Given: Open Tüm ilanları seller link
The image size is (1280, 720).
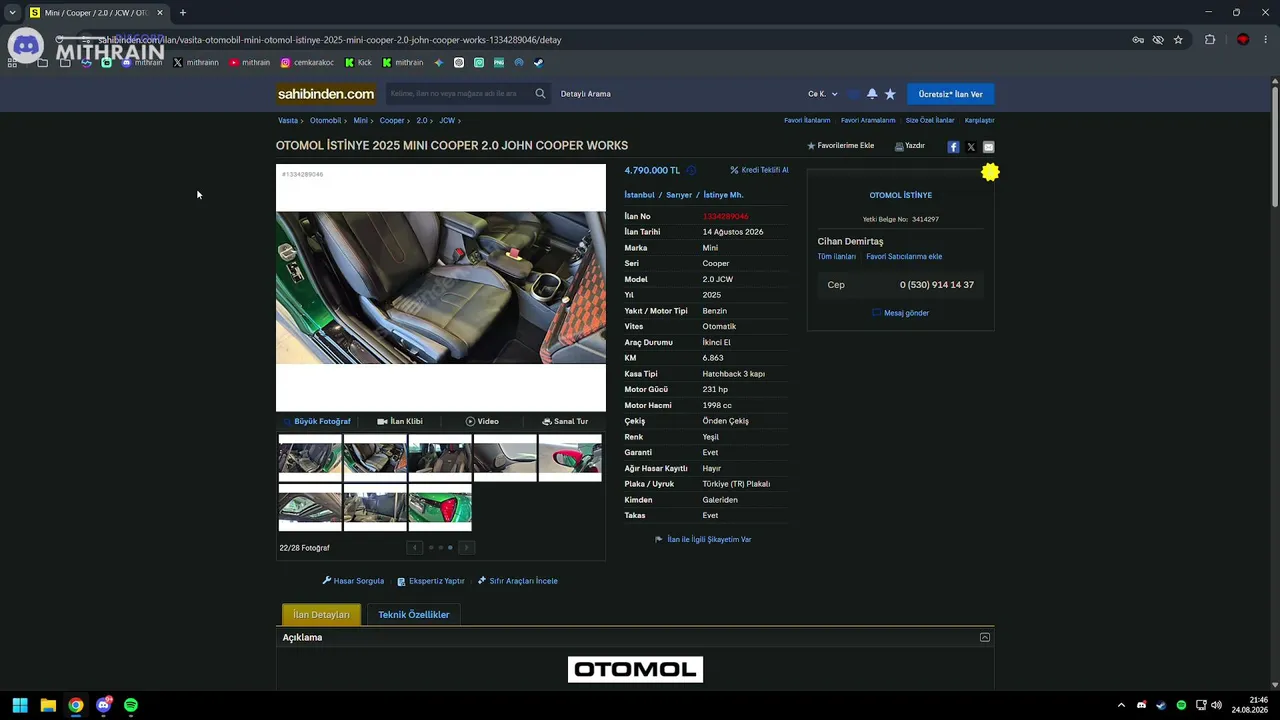Looking at the screenshot, I should click(837, 257).
